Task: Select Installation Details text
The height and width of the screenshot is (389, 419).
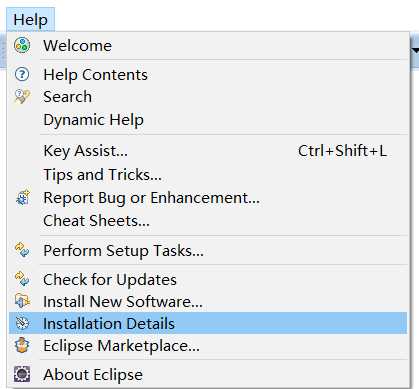Action: tap(109, 324)
